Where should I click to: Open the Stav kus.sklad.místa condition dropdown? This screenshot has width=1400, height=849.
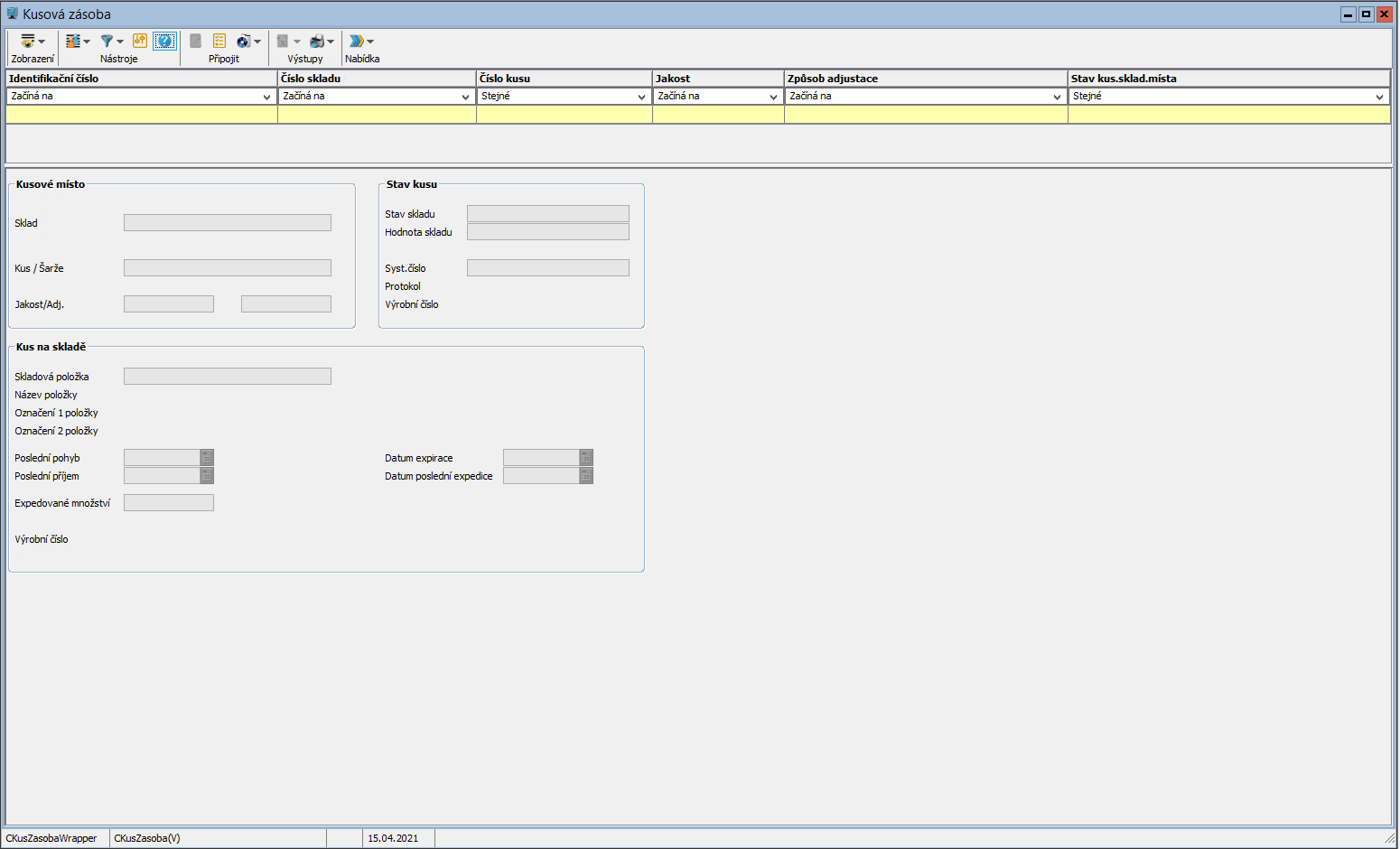1379,97
